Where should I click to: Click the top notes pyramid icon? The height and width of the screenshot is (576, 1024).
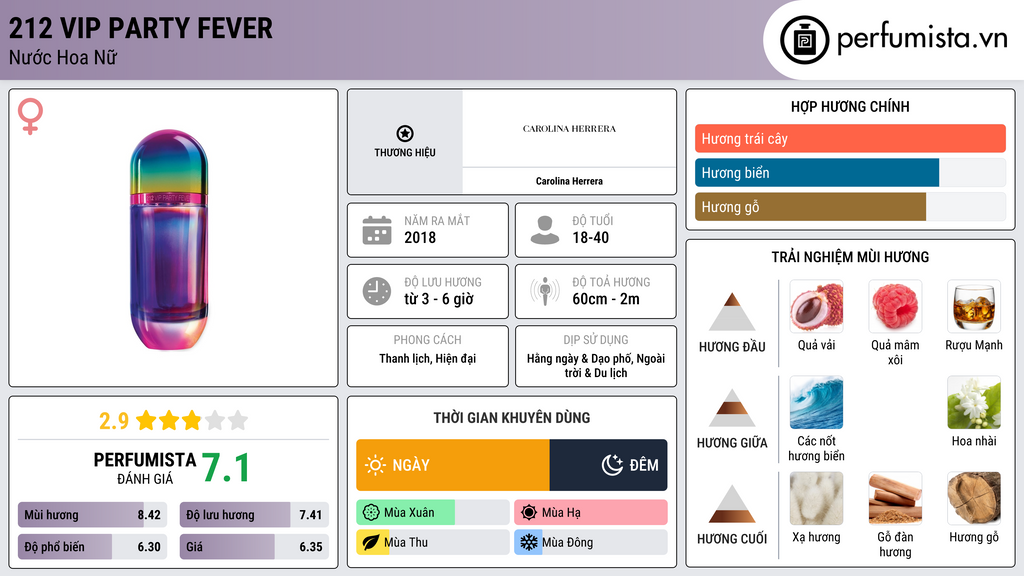pyautogui.click(x=732, y=312)
